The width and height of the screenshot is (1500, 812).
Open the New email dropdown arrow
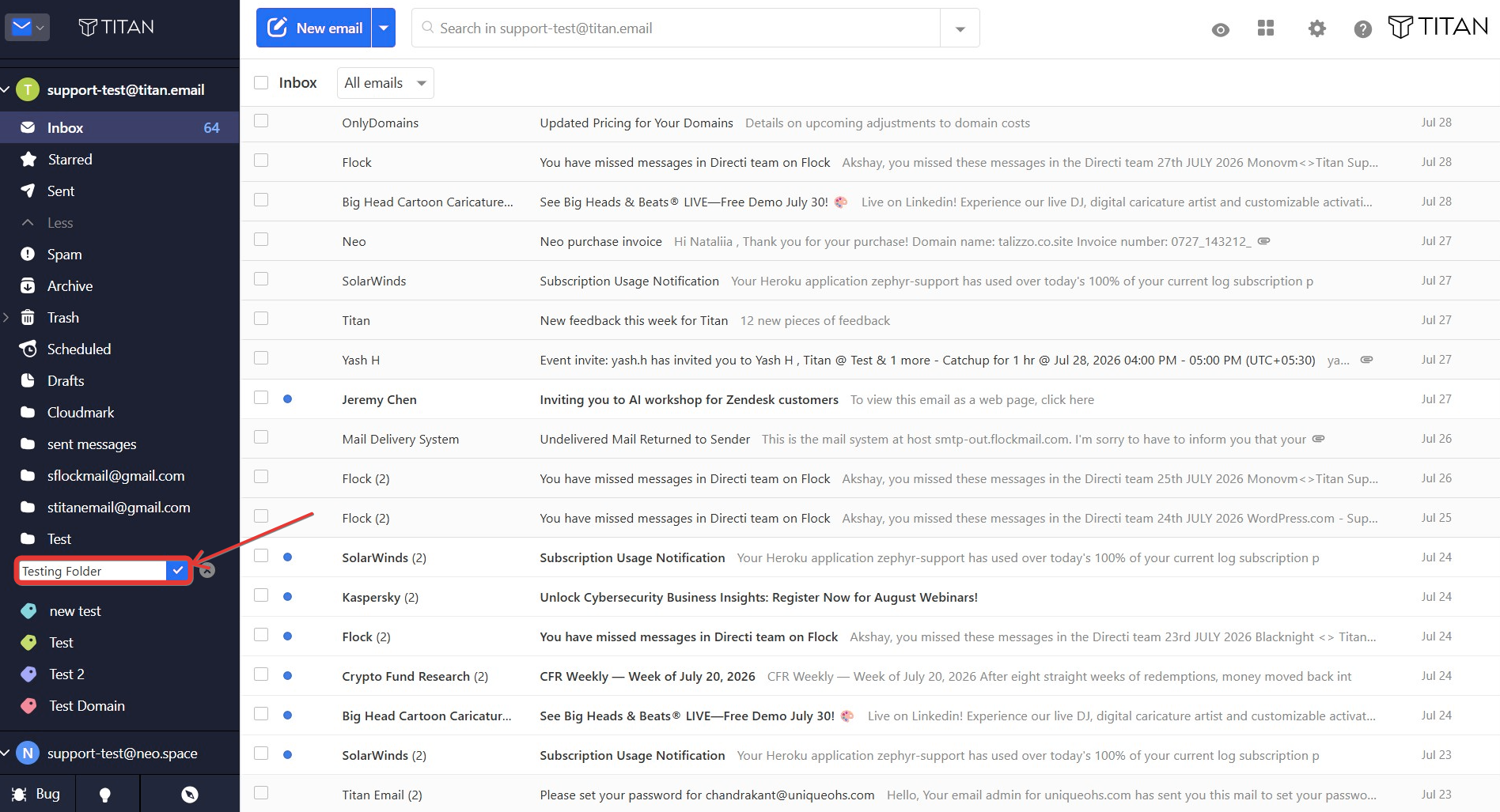tap(384, 28)
